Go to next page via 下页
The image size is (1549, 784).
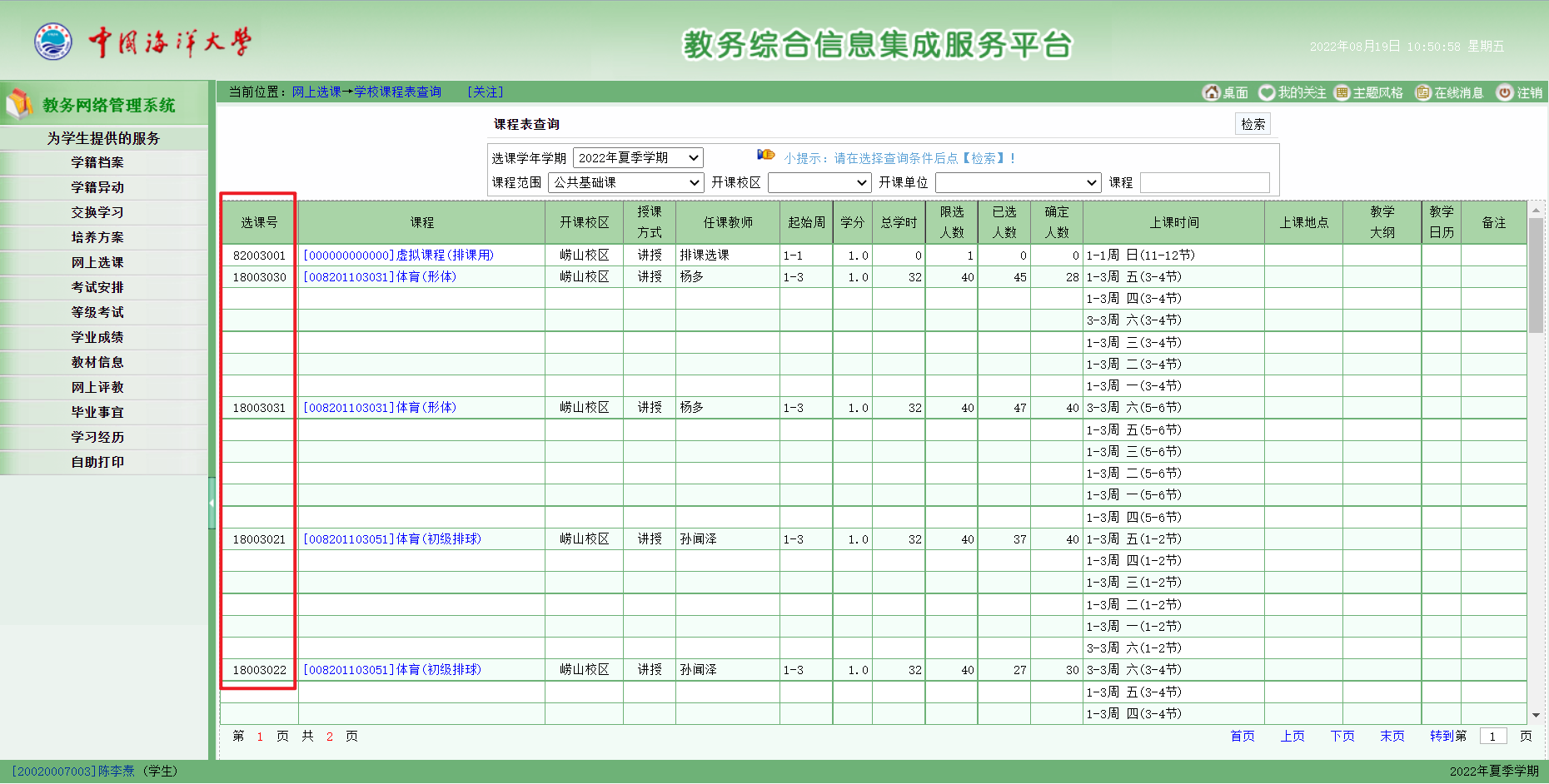pos(1342,736)
